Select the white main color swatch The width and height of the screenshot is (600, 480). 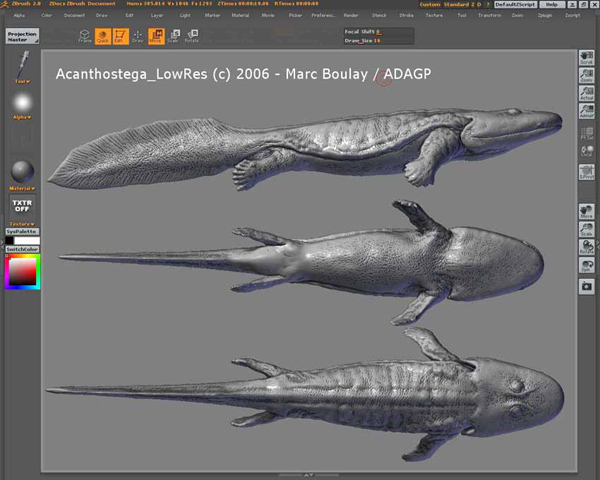[27, 241]
